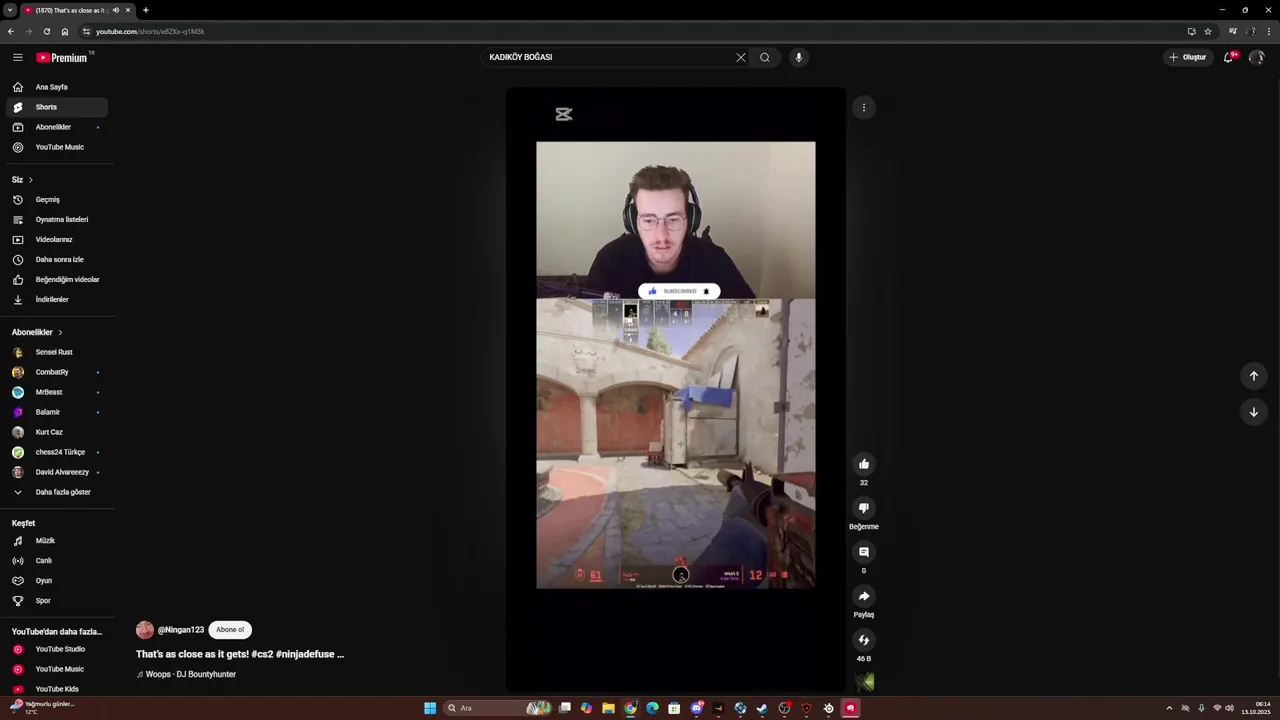
Task: Open the hamburger guide menu
Action: (17, 57)
